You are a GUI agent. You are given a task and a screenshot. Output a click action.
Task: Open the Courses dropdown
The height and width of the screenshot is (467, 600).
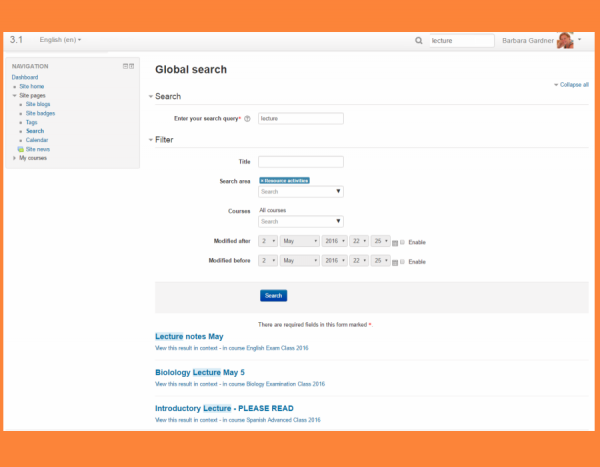(301, 222)
